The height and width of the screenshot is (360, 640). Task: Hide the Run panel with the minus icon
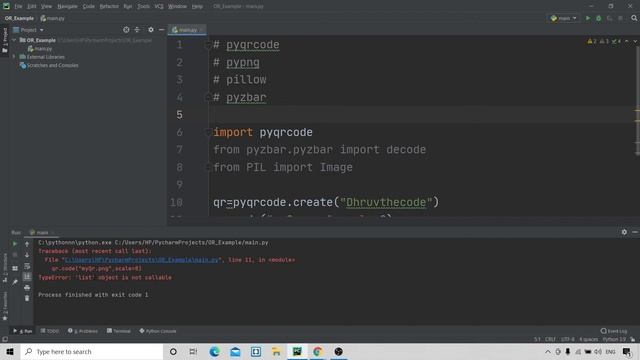[635, 232]
